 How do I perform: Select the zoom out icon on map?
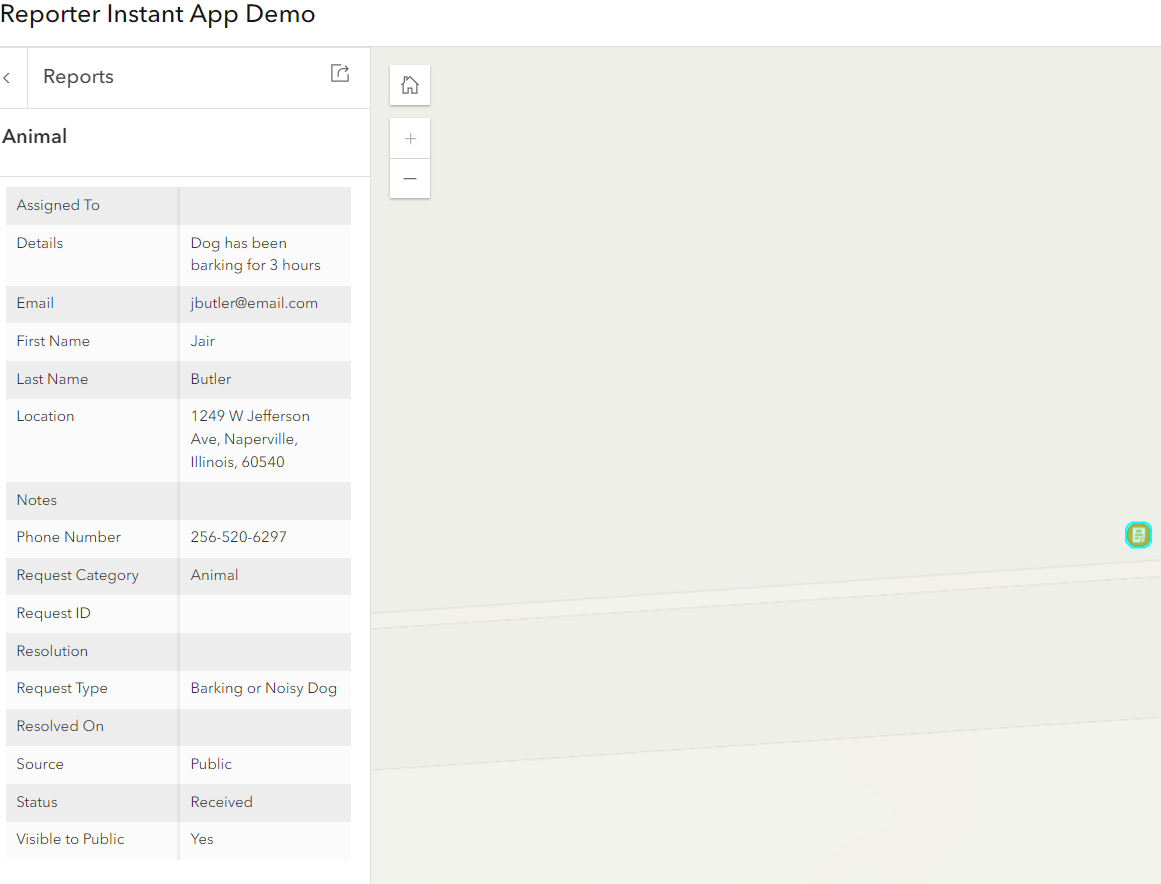click(409, 178)
